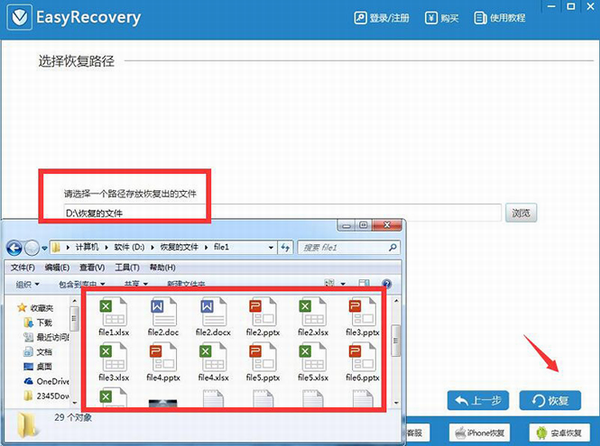Expand the view options dropdown arrow
This screenshot has width=600, height=446.
point(343,284)
